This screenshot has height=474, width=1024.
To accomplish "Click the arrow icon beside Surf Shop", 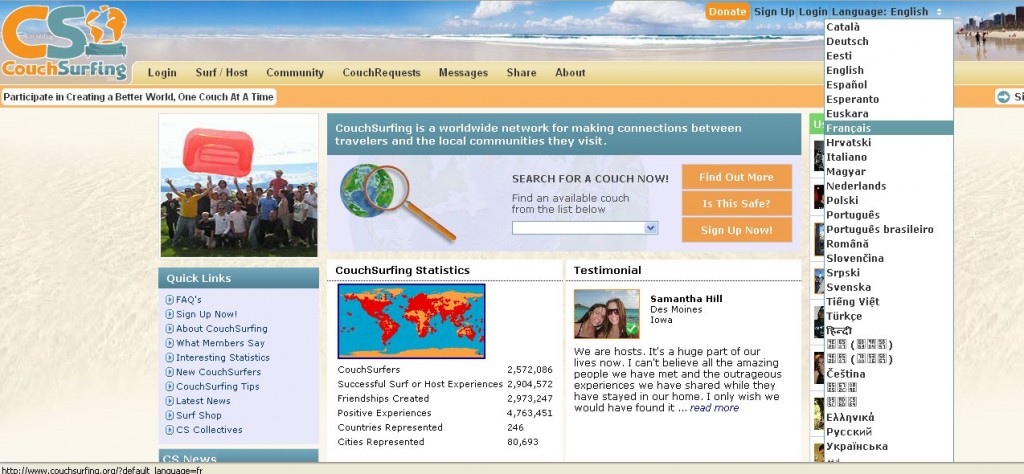I will coord(169,416).
